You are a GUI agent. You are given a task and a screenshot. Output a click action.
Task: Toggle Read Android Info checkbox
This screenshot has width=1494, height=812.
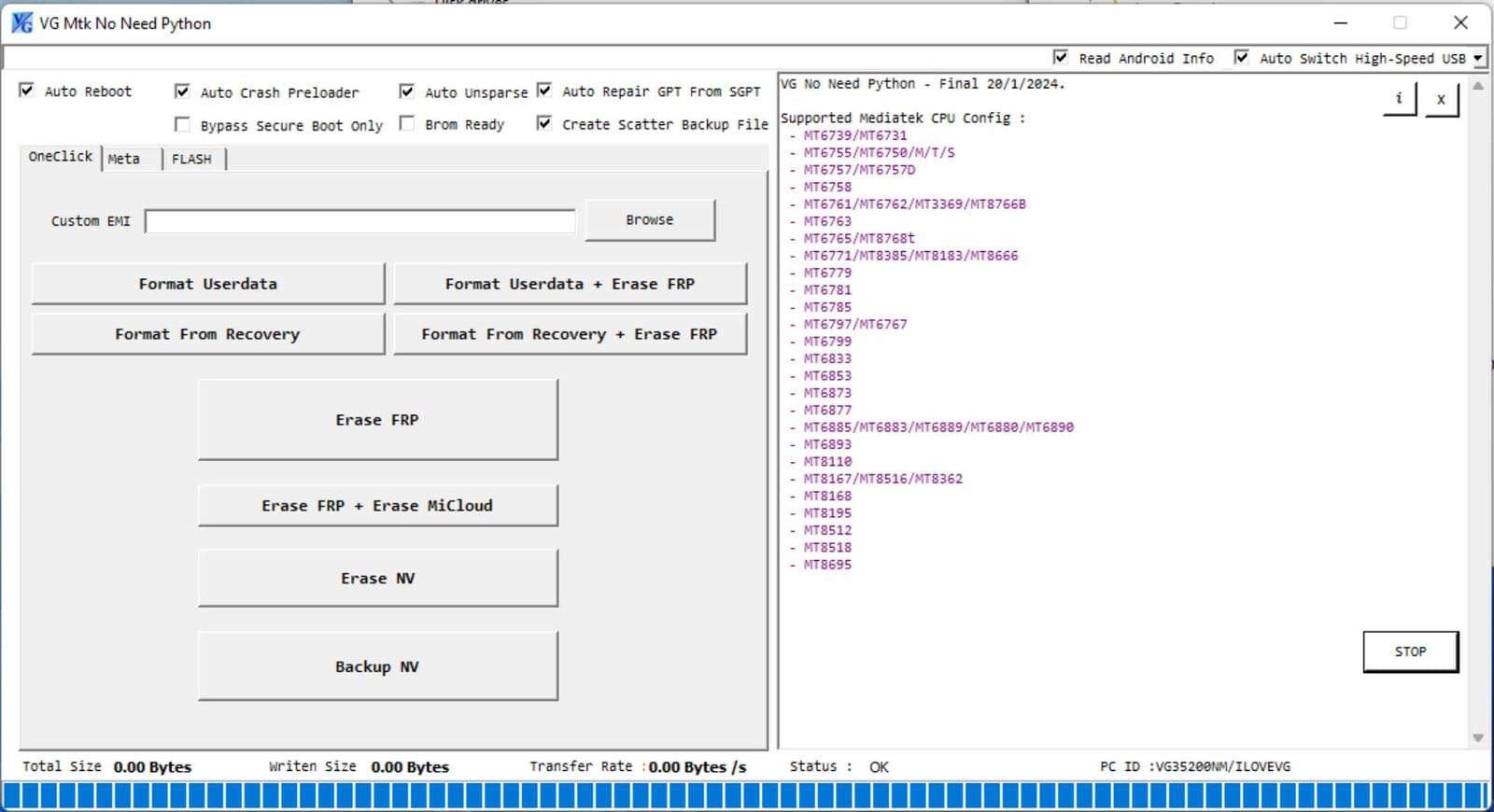(1061, 58)
